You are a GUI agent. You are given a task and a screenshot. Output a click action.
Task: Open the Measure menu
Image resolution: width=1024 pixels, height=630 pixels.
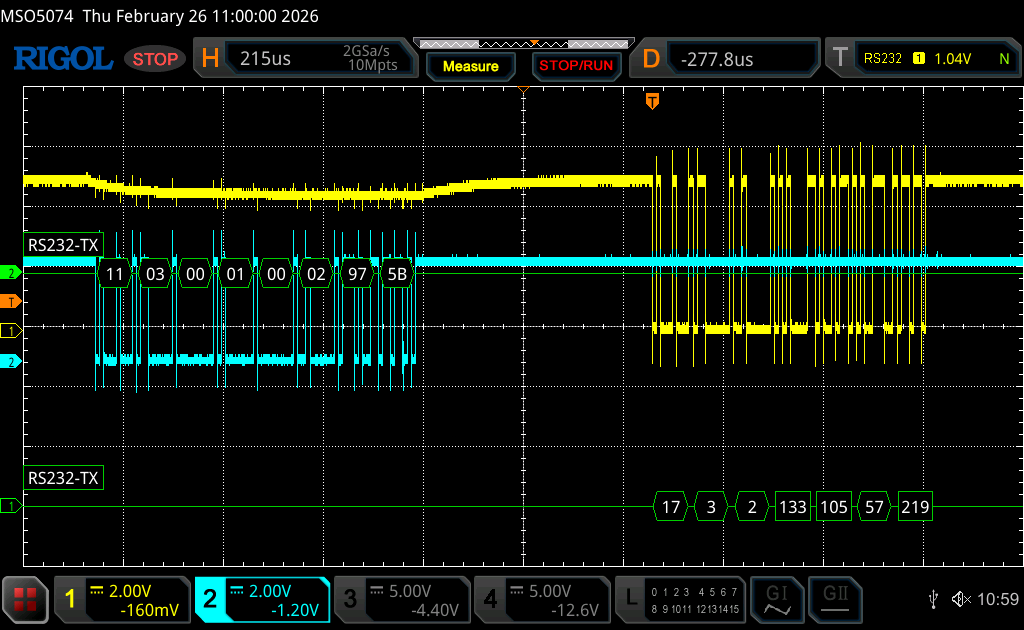coord(470,66)
